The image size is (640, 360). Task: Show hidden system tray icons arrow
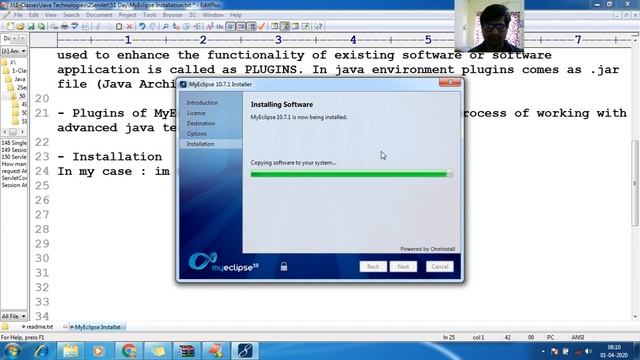[543, 351]
